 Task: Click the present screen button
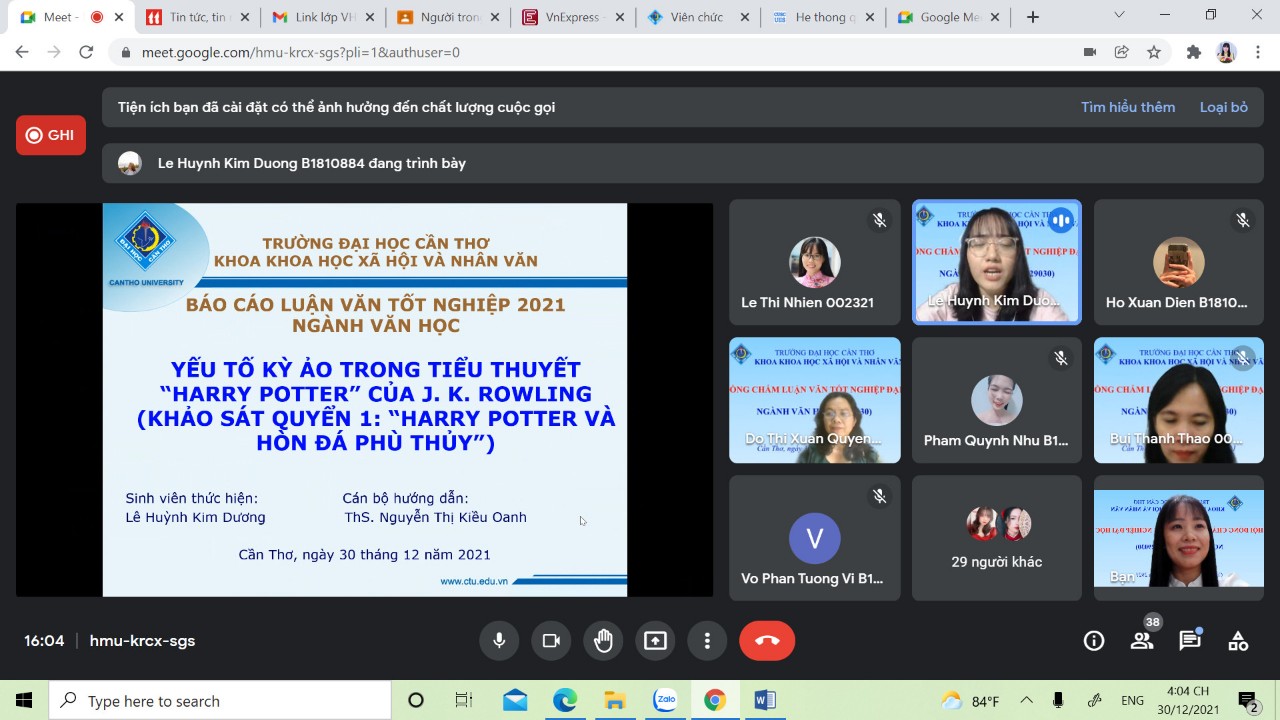click(655, 641)
